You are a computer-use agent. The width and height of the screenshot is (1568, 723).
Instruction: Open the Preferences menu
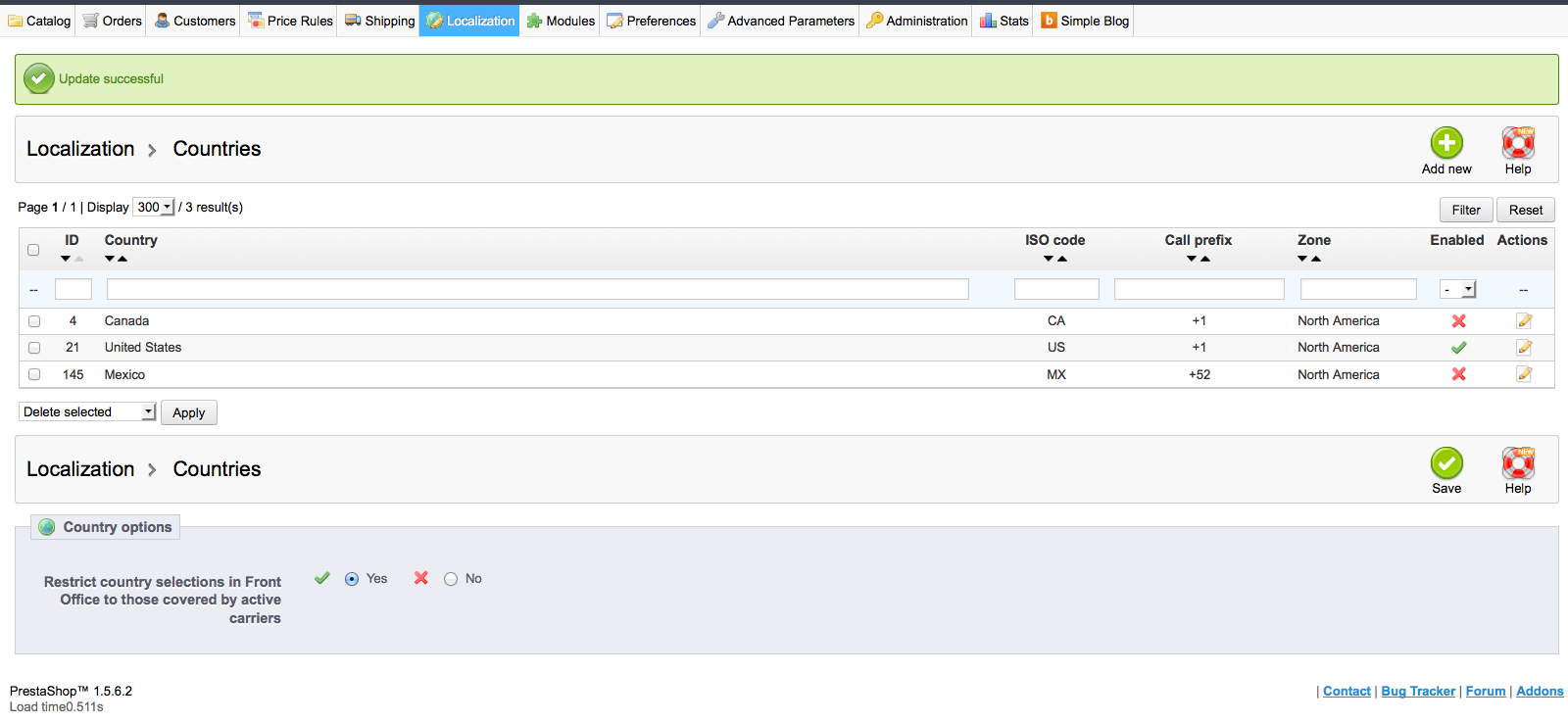coord(652,21)
